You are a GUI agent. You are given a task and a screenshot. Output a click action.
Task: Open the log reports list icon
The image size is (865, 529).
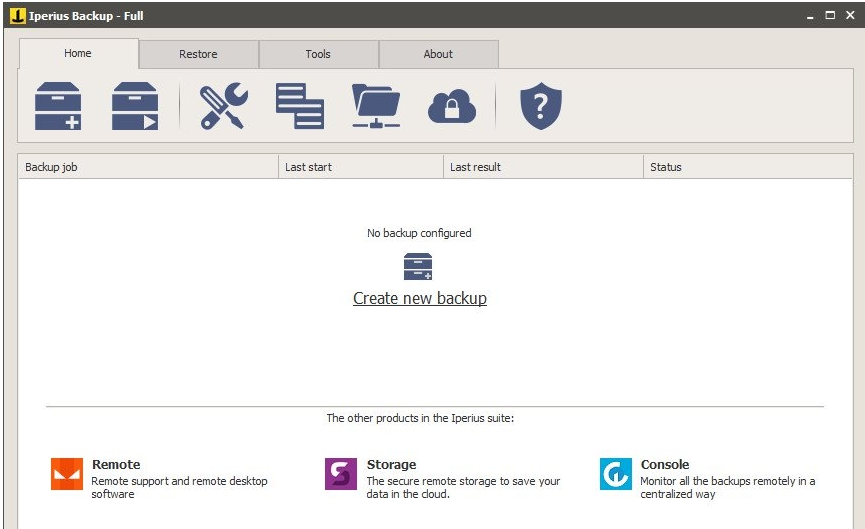[x=300, y=106]
